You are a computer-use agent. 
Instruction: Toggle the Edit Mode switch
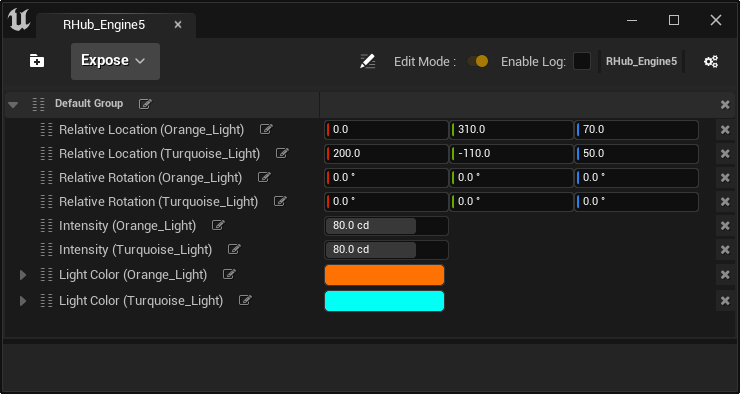click(x=478, y=61)
